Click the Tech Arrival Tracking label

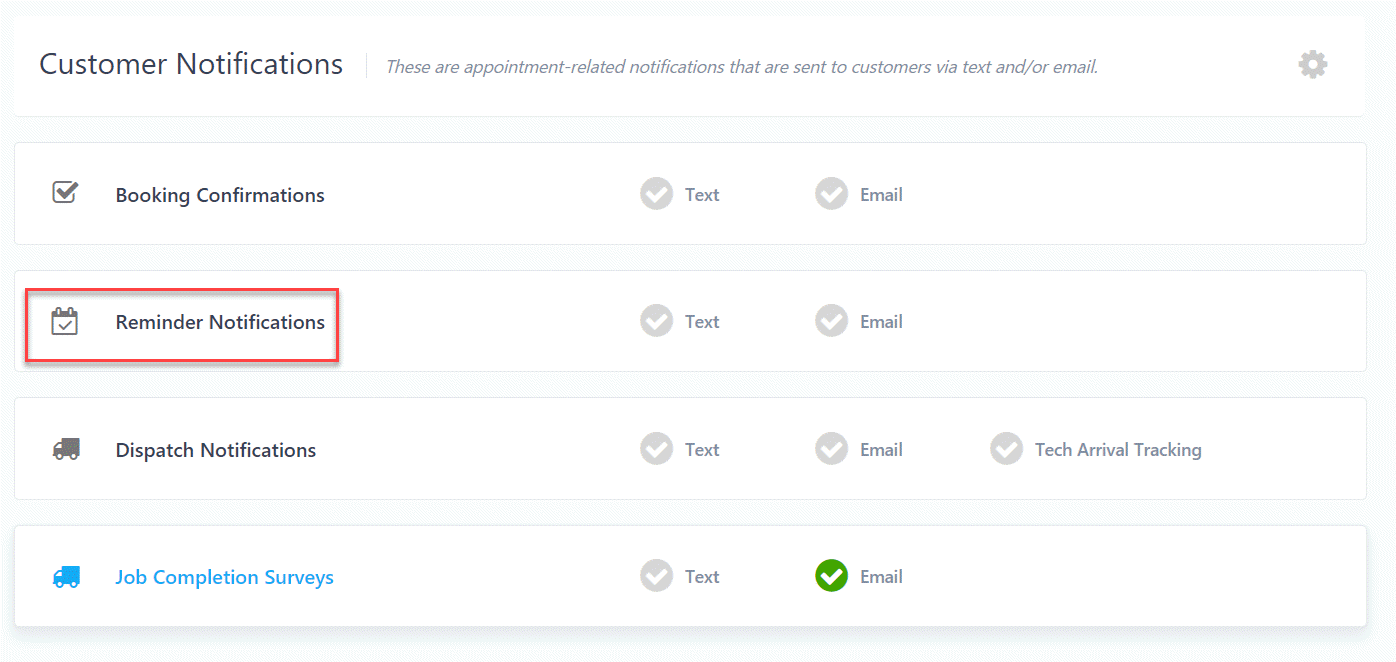coord(1118,450)
